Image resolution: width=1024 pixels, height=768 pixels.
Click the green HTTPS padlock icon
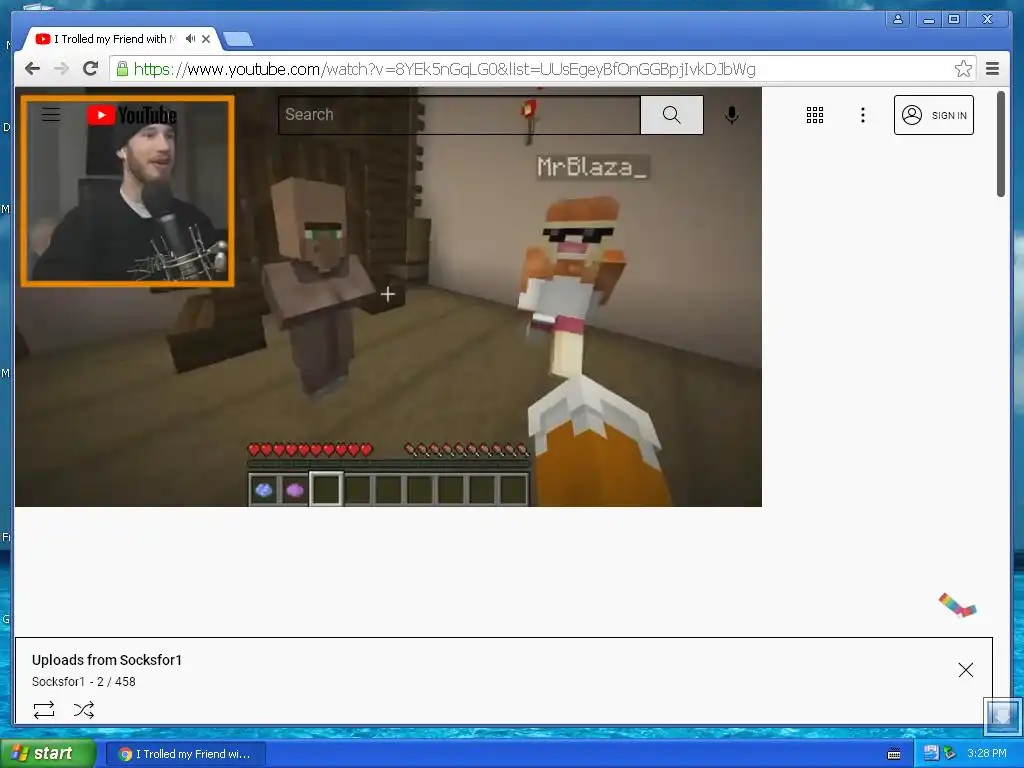click(x=122, y=69)
